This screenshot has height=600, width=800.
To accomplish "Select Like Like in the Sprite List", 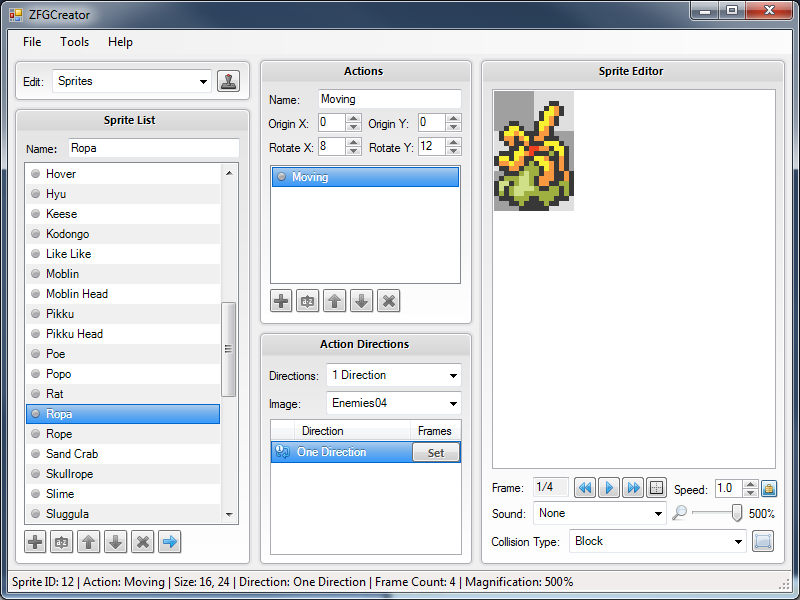I will coord(123,254).
